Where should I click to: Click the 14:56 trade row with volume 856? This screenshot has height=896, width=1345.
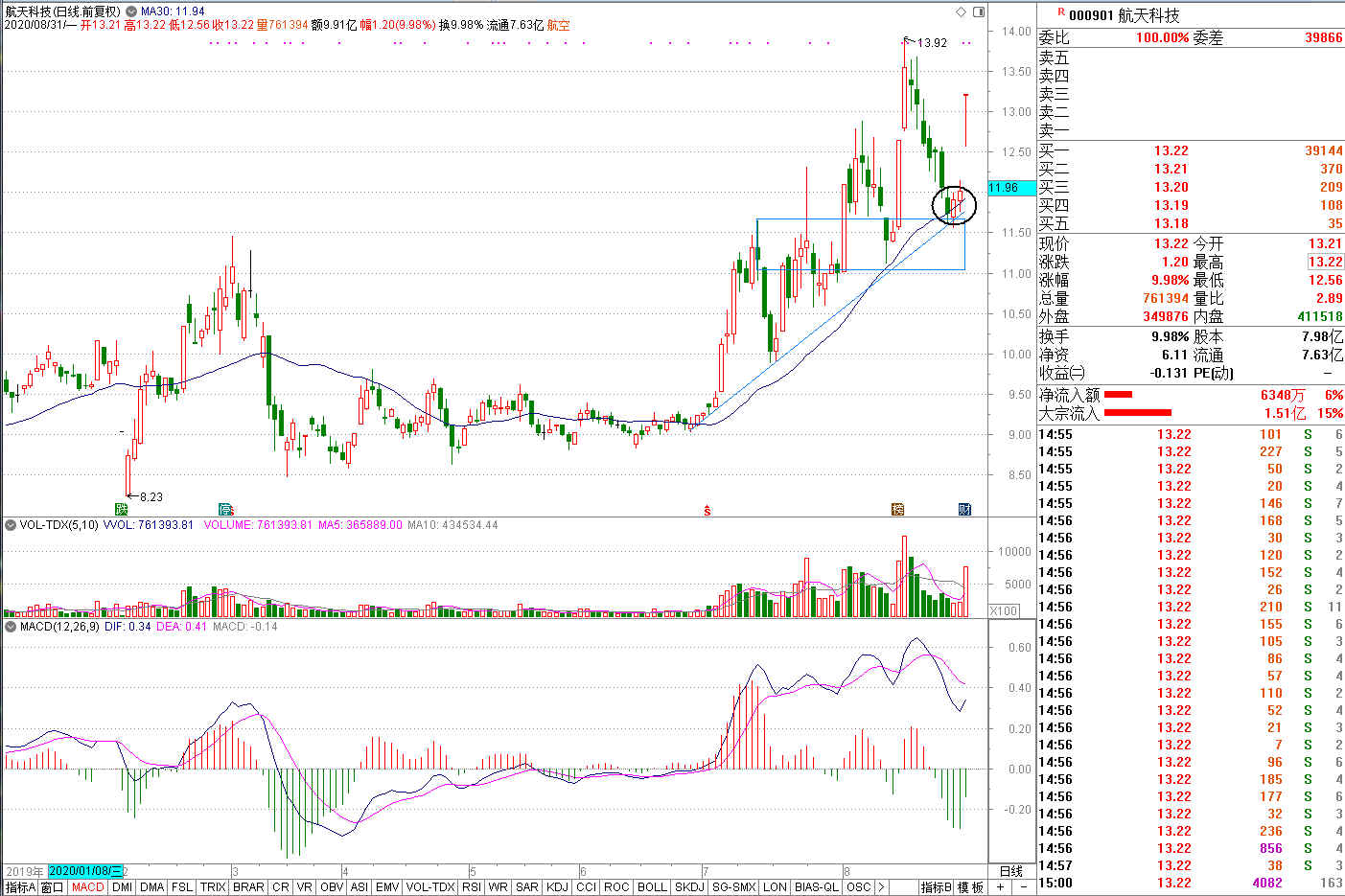pyautogui.click(x=1191, y=848)
